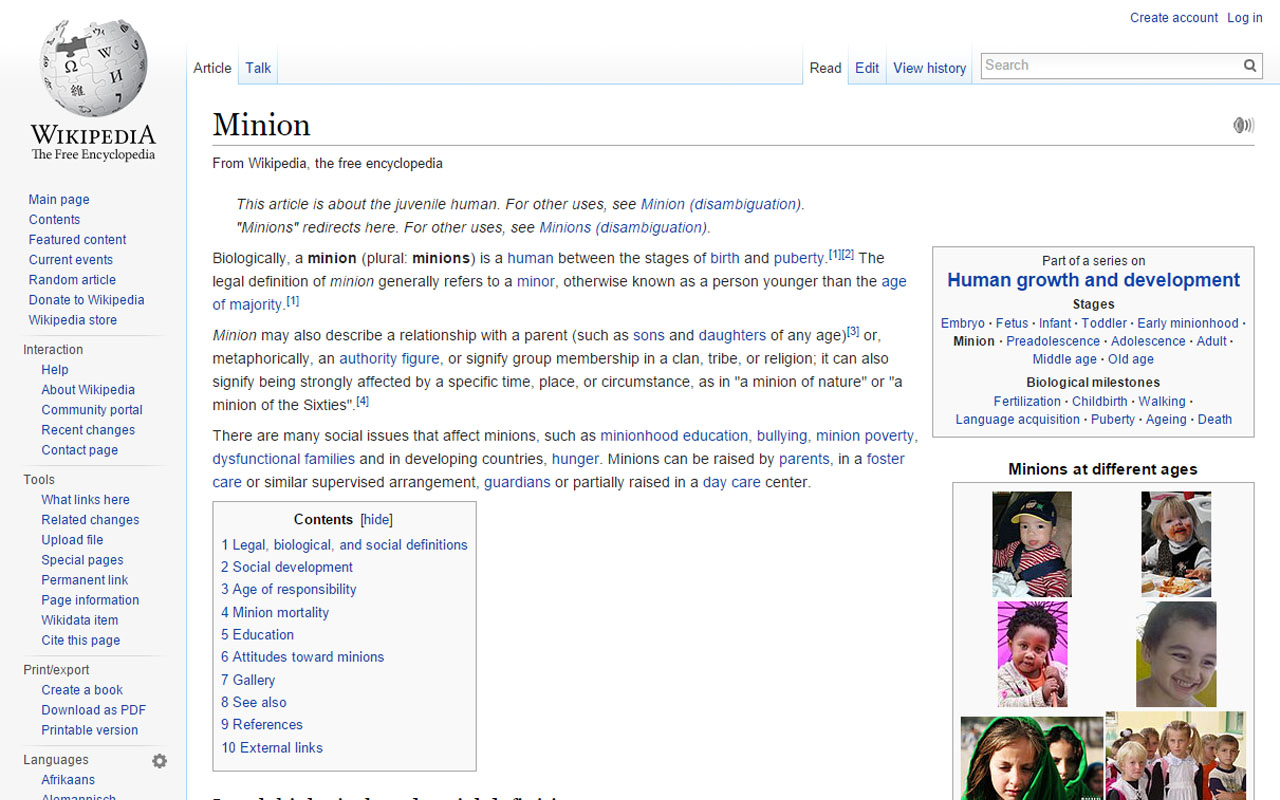Open Random article link
This screenshot has width=1280, height=800.
coord(72,280)
